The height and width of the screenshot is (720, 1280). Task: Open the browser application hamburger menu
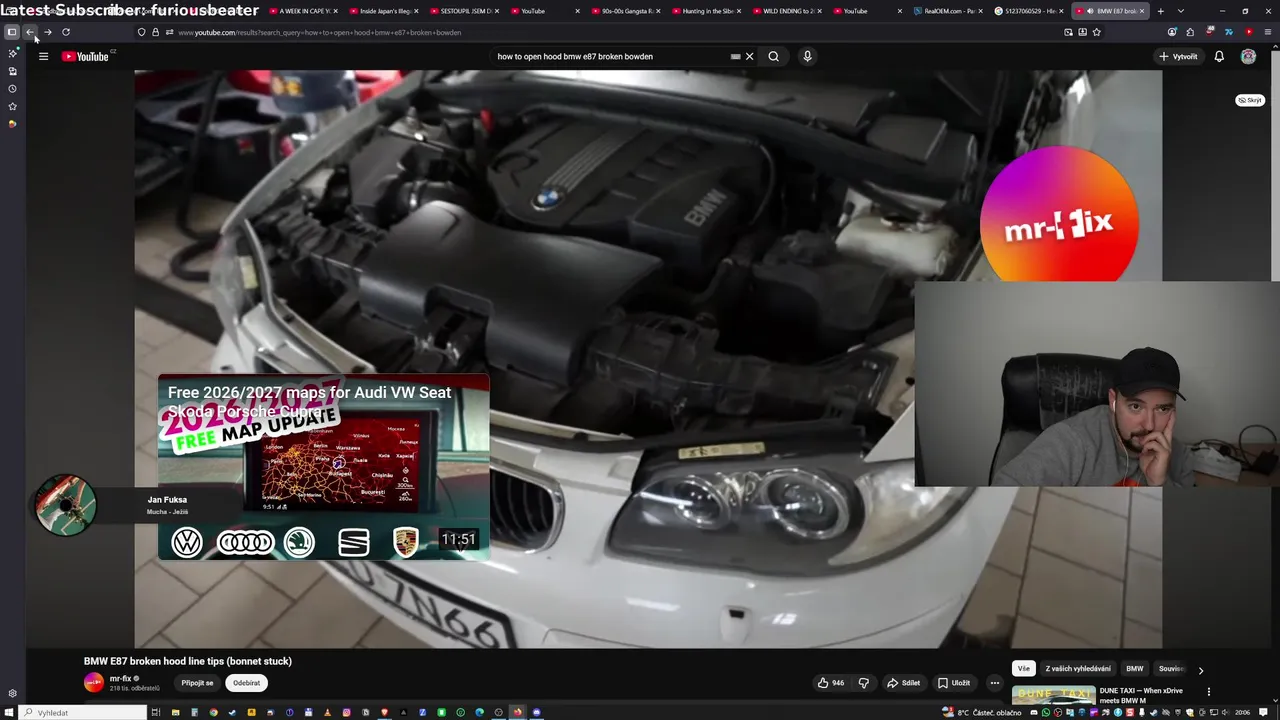1267,32
